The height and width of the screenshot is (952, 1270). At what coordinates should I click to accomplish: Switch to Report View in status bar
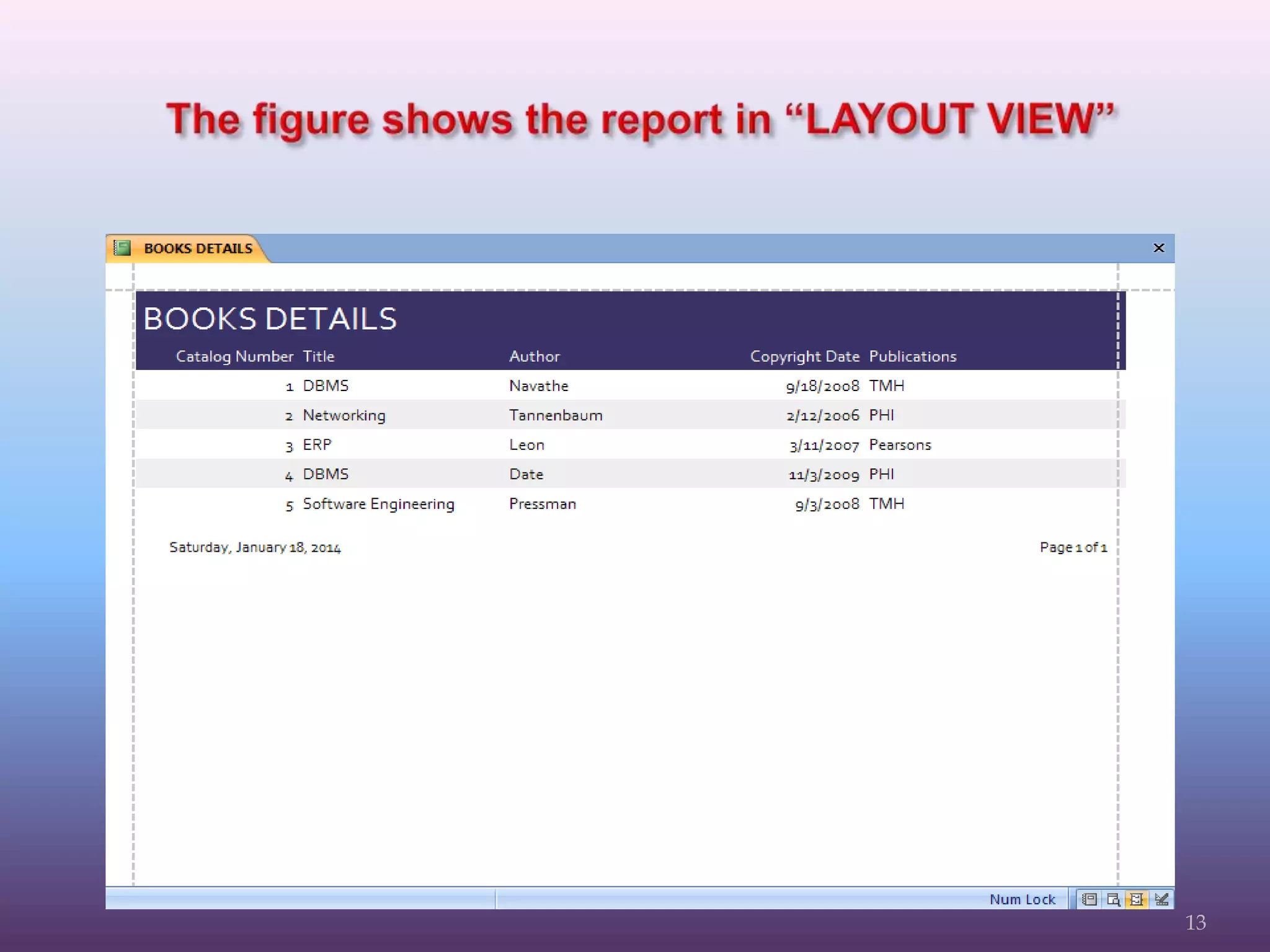coord(1090,899)
